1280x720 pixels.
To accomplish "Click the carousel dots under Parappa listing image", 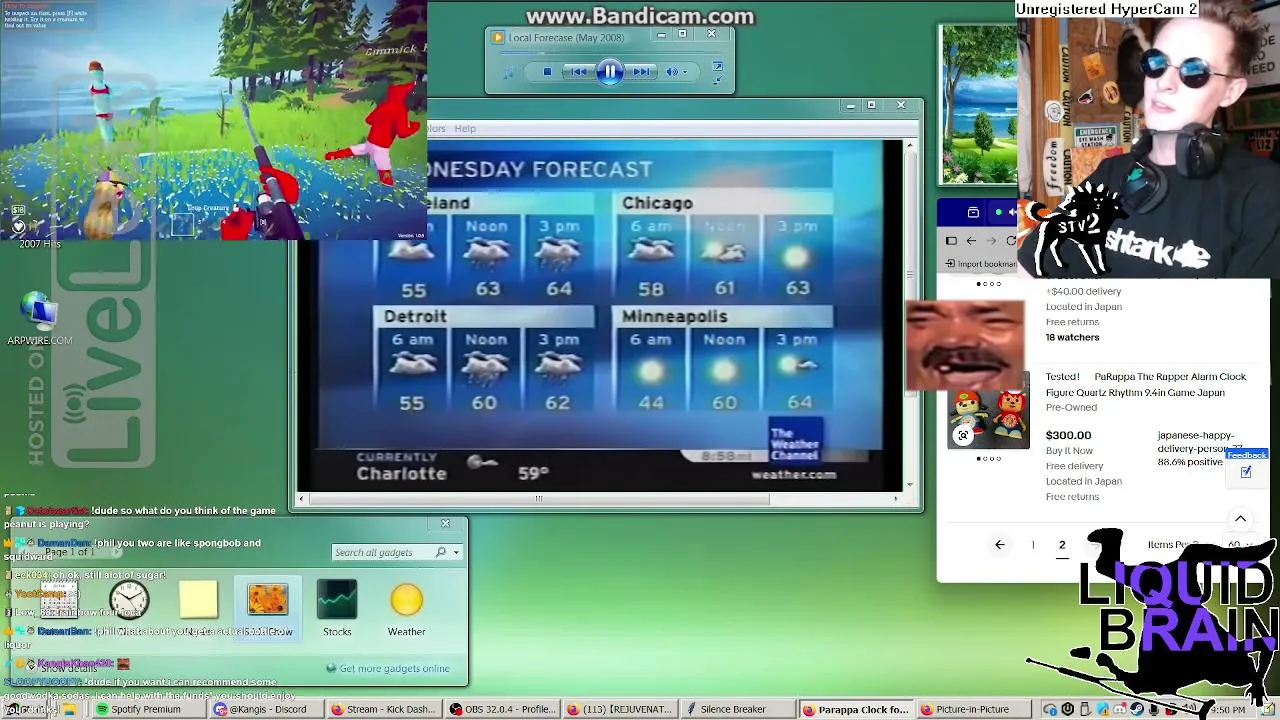I will pyautogui.click(x=989, y=459).
